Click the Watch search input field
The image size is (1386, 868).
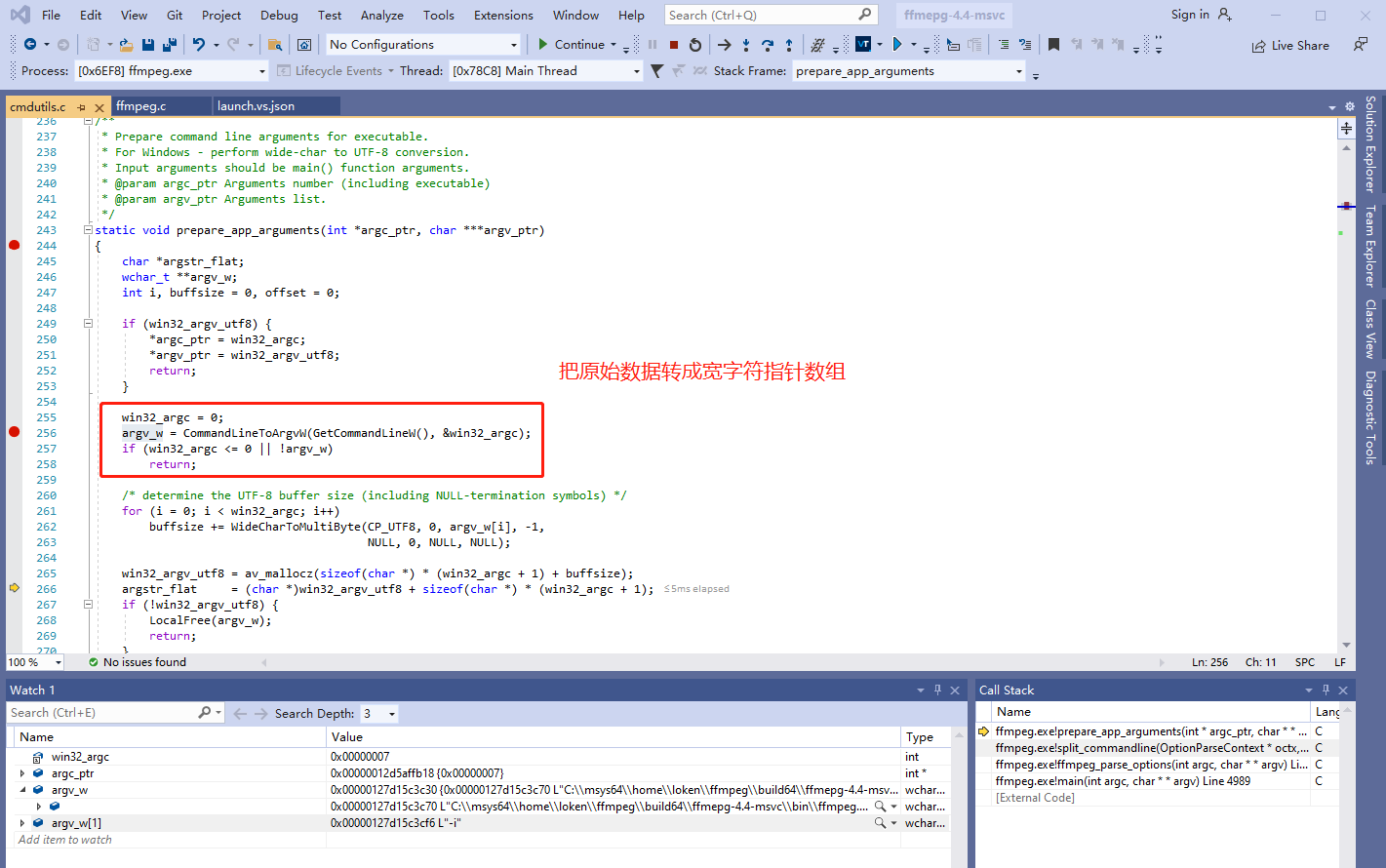point(102,713)
